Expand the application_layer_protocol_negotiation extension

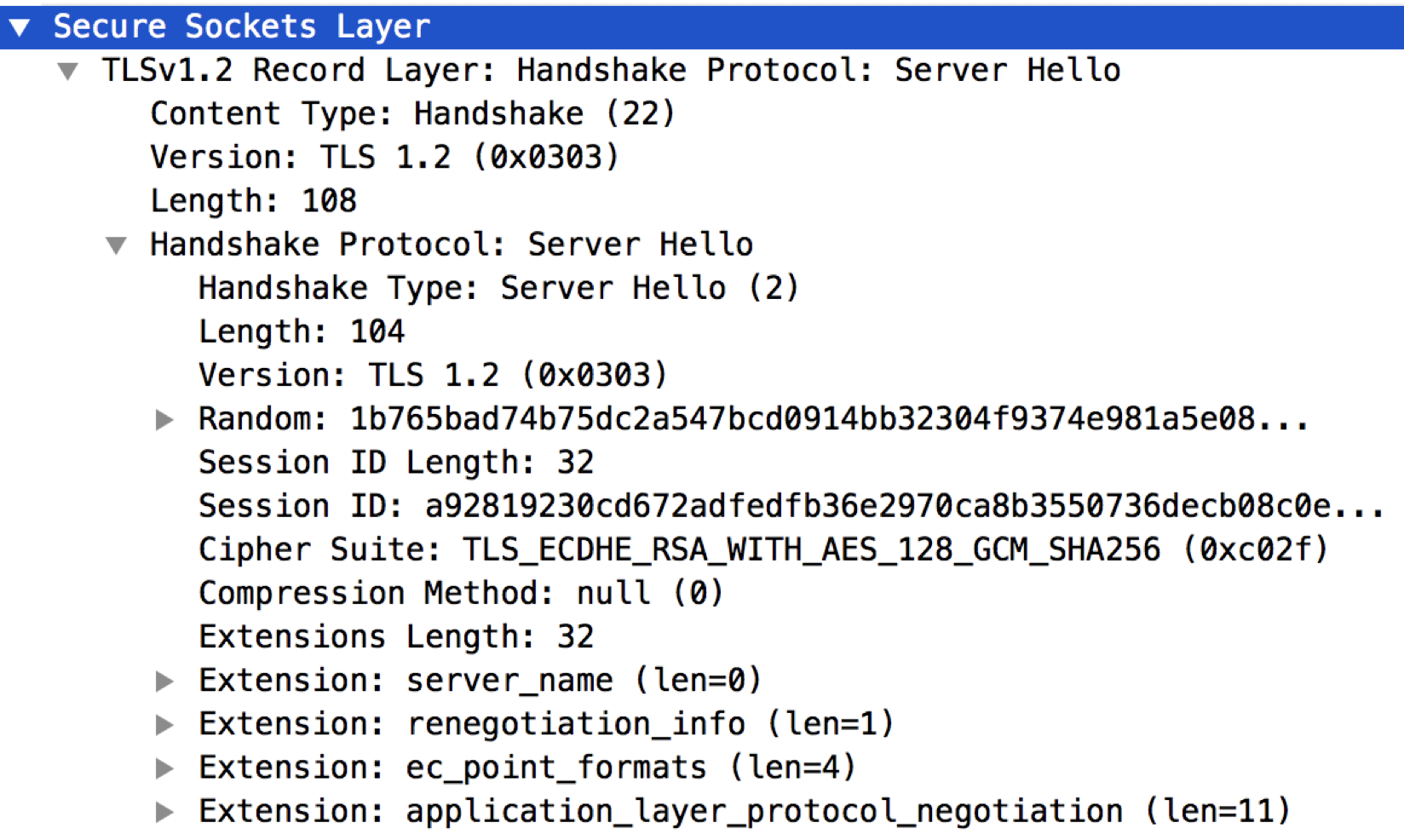[x=165, y=812]
